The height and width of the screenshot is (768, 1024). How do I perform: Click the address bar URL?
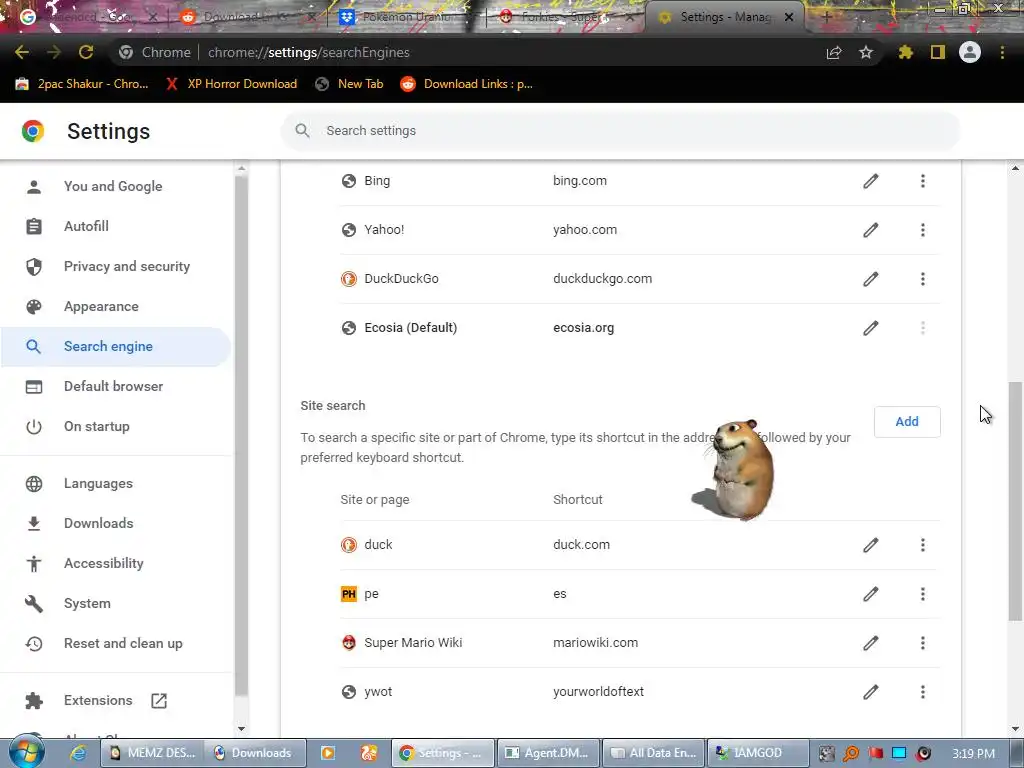308,52
